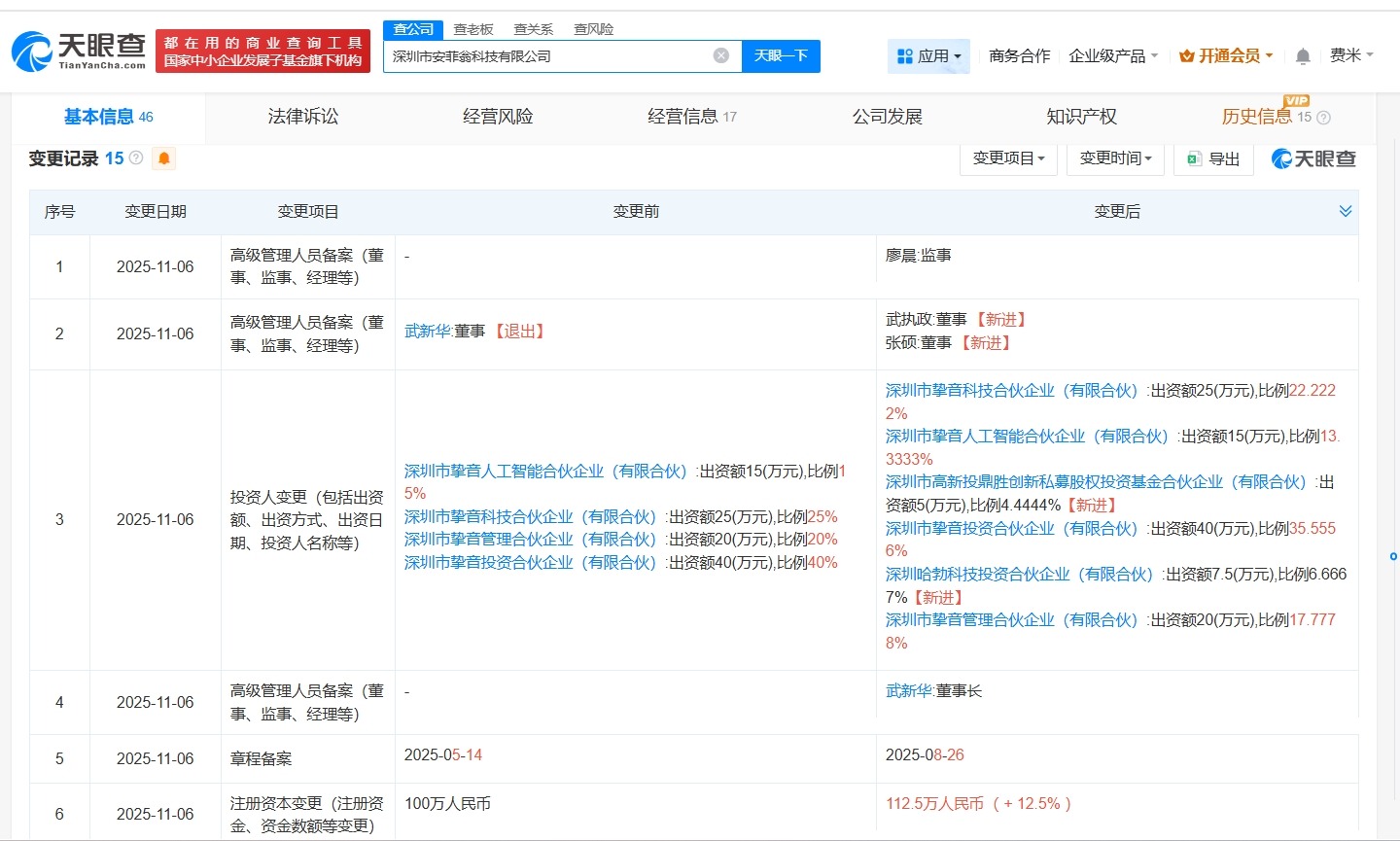
Task: Open the 深圳哈勃科技投资合伙企业 company link
Action: 1009,574
